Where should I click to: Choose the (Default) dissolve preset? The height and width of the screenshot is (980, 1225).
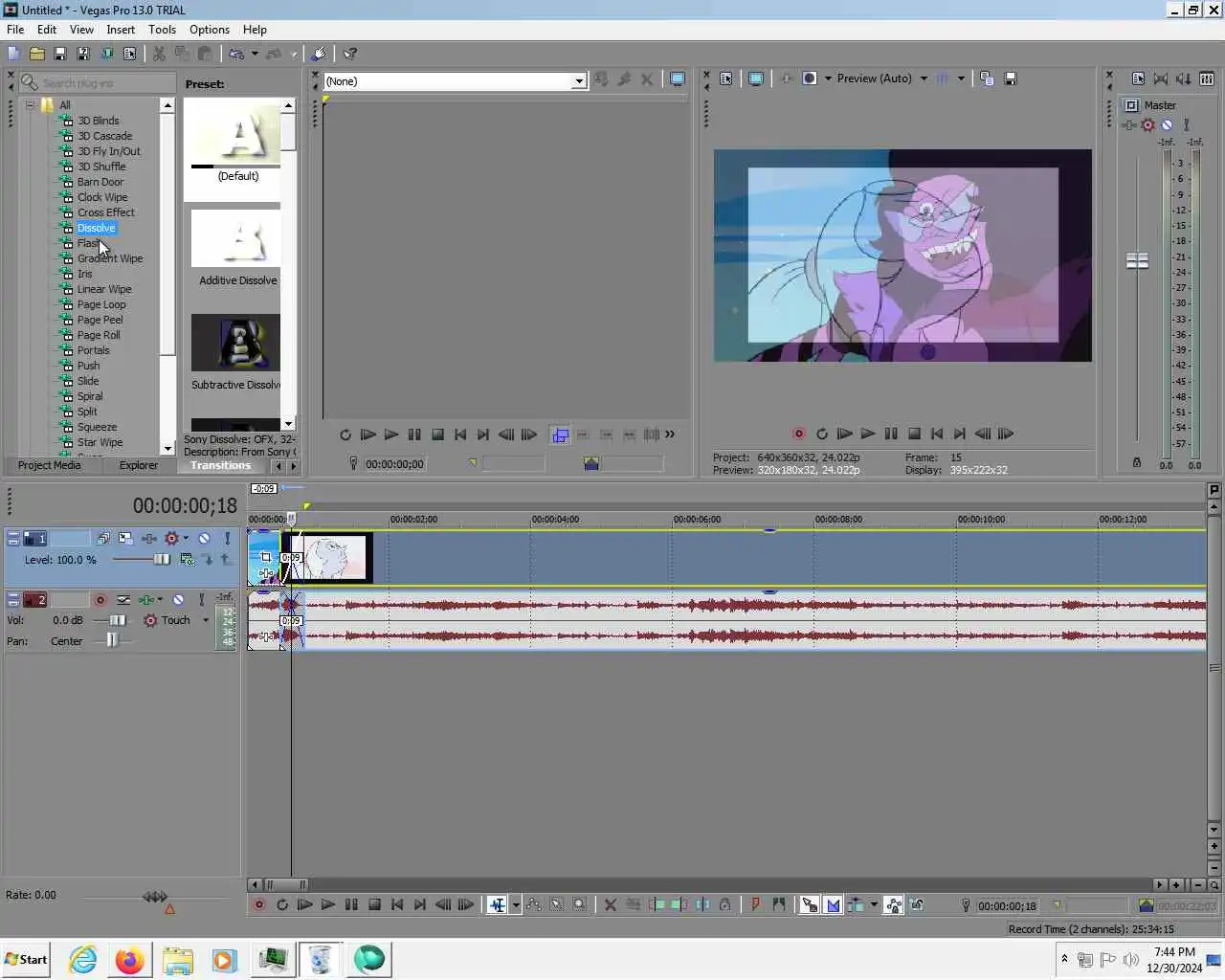(x=236, y=134)
